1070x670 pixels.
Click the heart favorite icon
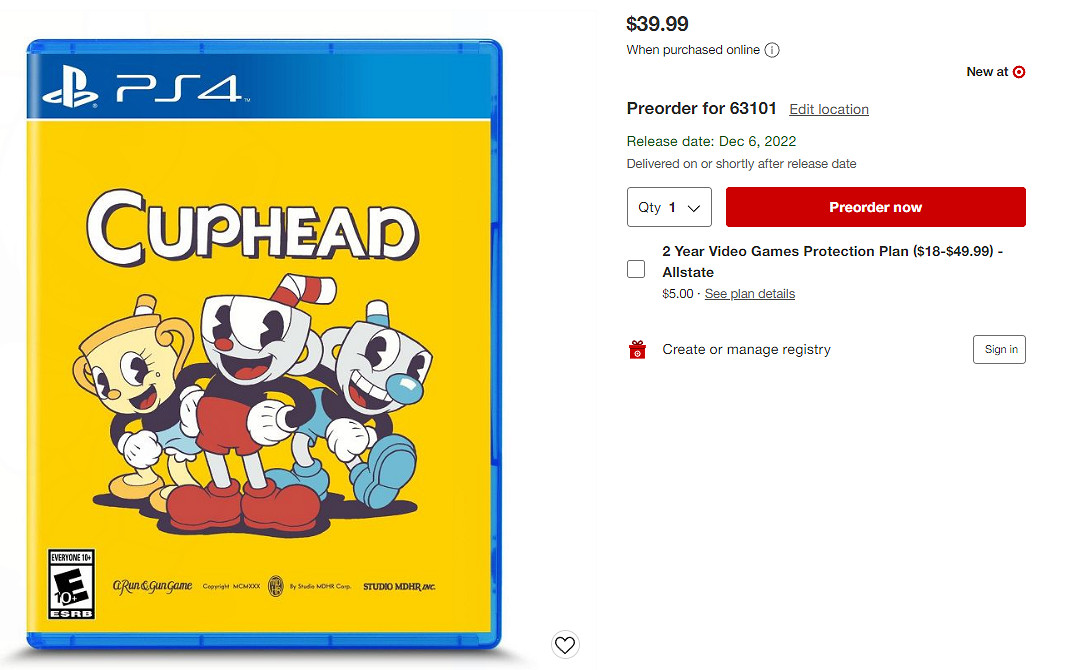564,644
